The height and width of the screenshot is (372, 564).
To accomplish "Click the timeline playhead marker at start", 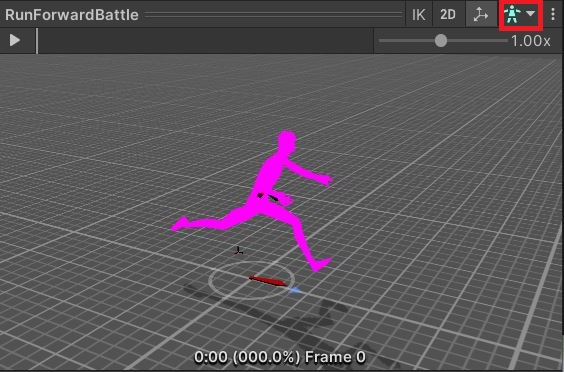I will pyautogui.click(x=37, y=41).
